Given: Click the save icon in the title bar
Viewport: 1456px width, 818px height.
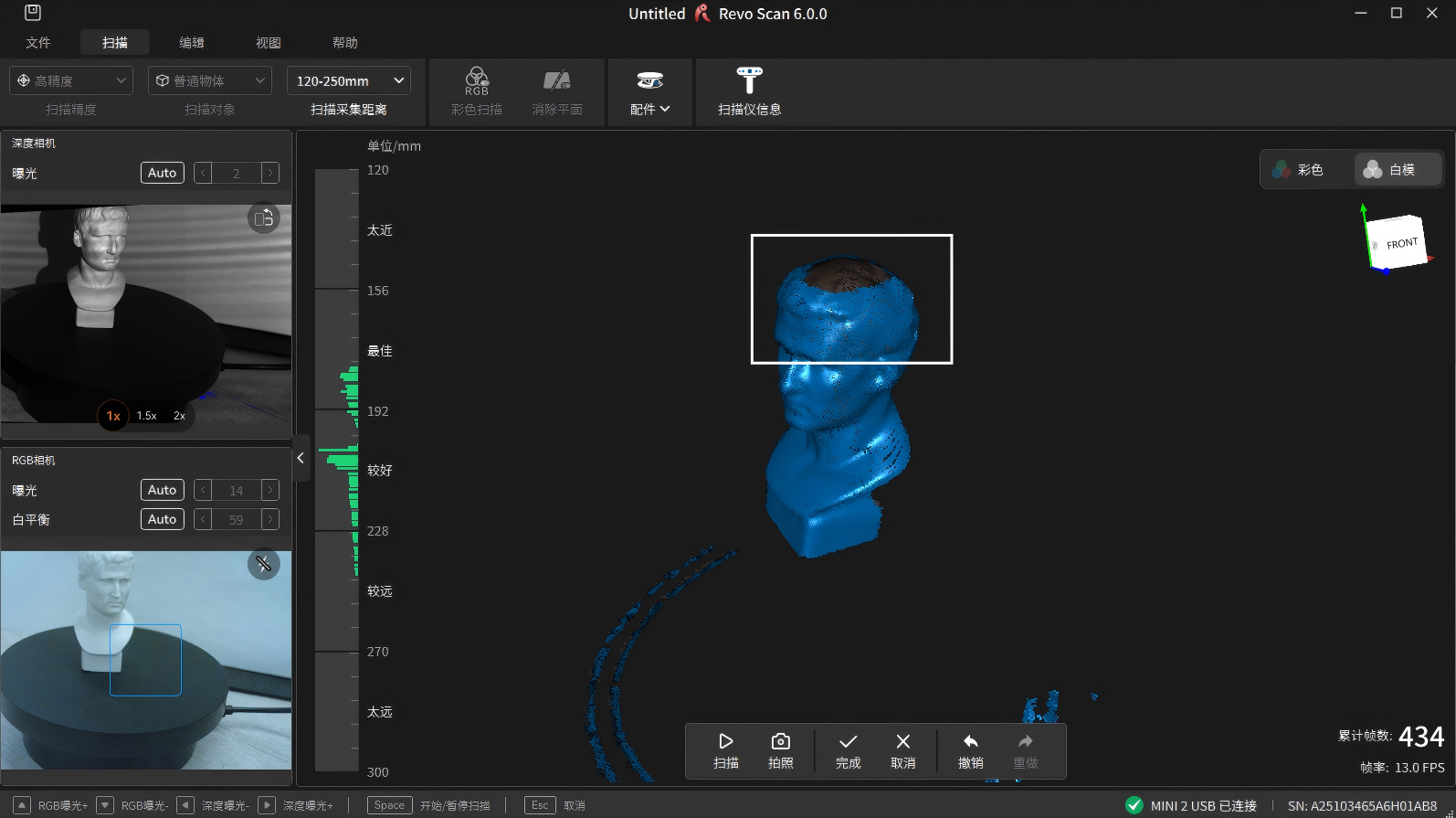Looking at the screenshot, I should 33,13.
